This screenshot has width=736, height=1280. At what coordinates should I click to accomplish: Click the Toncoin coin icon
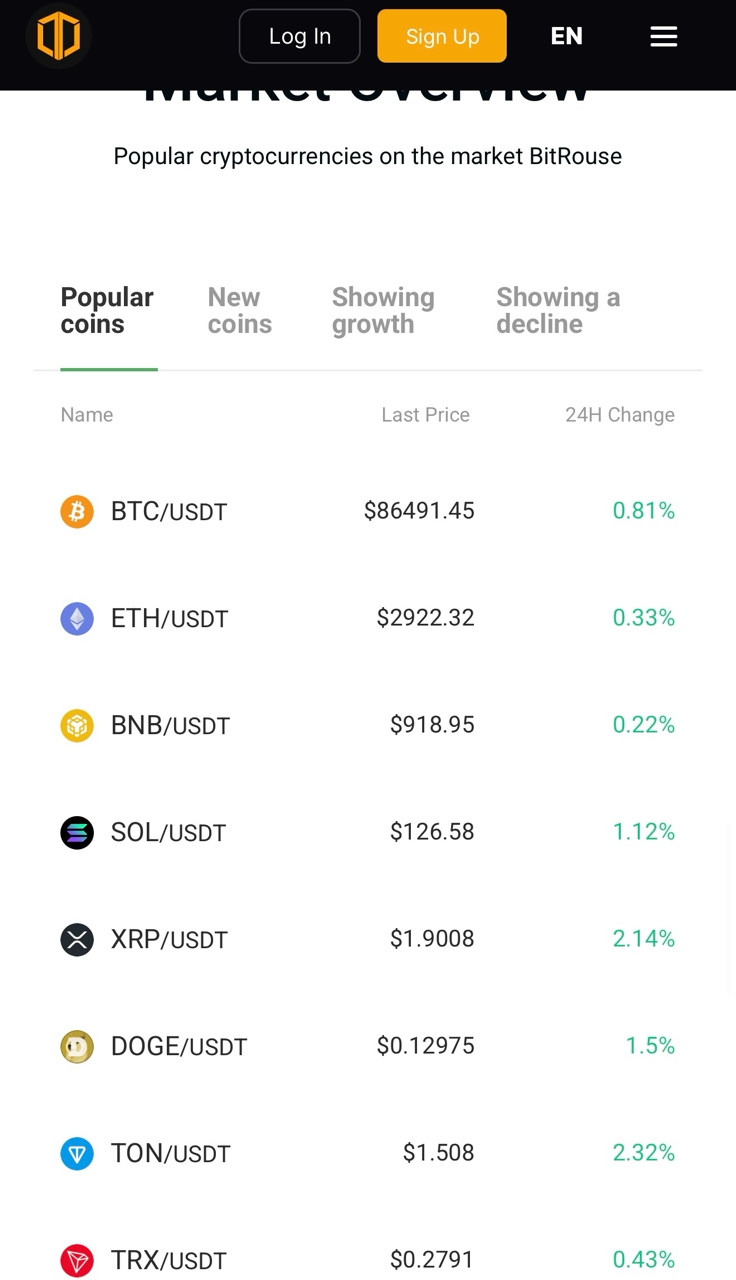click(x=77, y=1153)
